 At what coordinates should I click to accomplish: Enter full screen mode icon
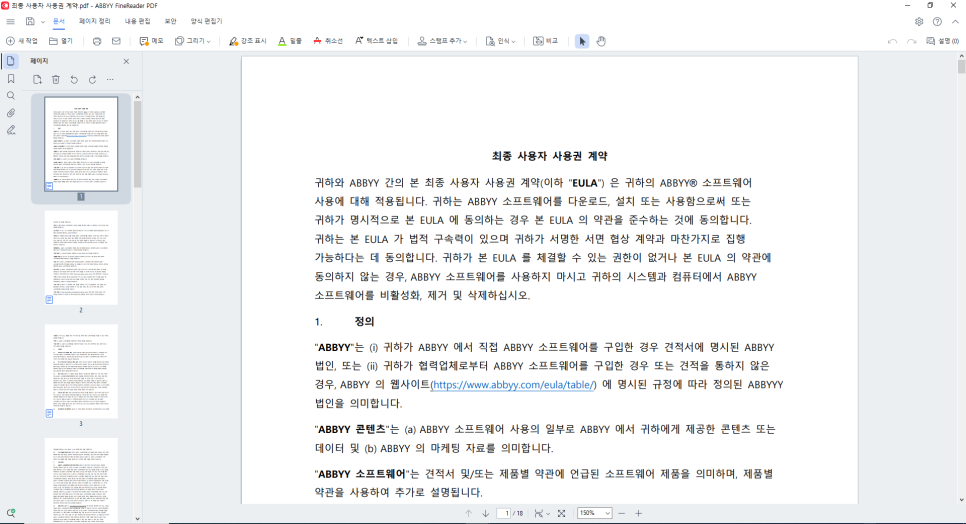(x=561, y=513)
